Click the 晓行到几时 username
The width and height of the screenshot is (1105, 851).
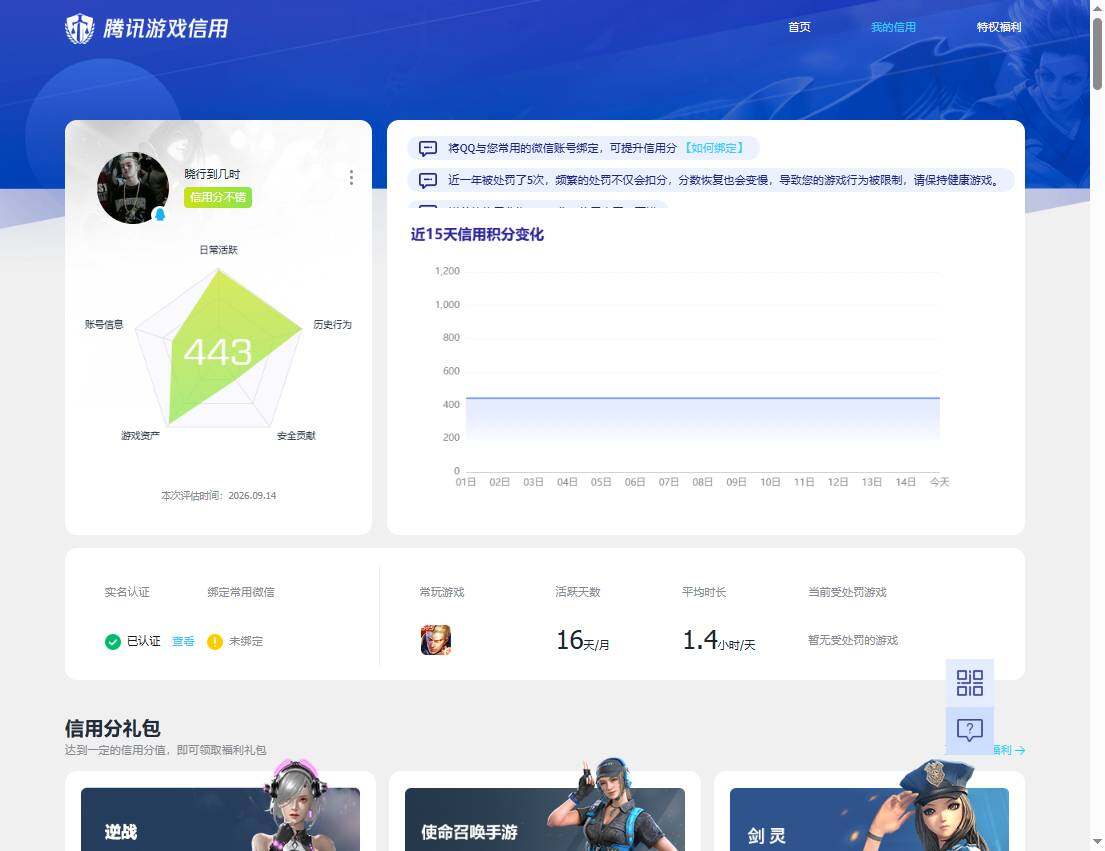[x=212, y=174]
